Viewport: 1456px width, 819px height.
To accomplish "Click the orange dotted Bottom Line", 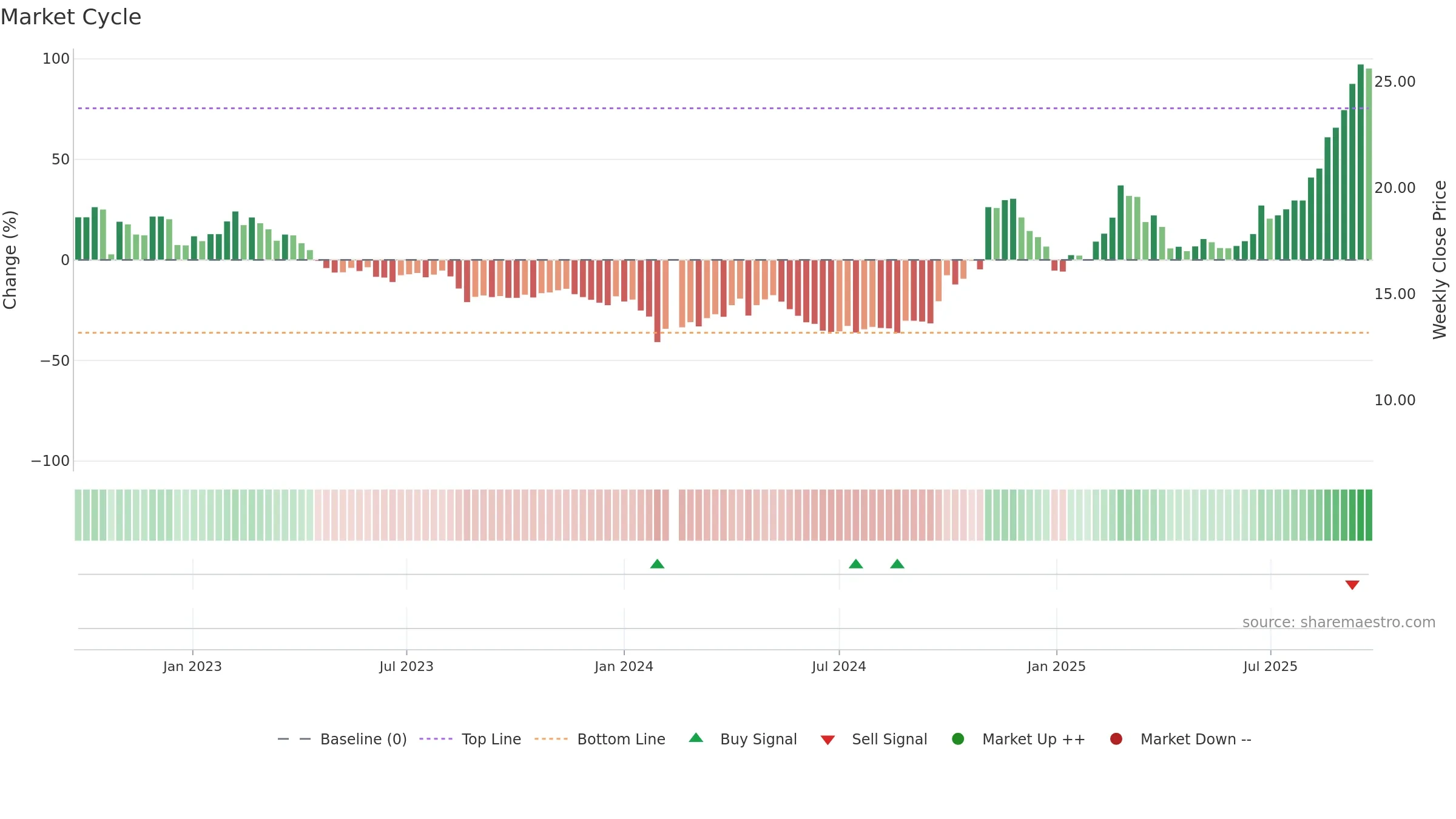I will (x=723, y=332).
